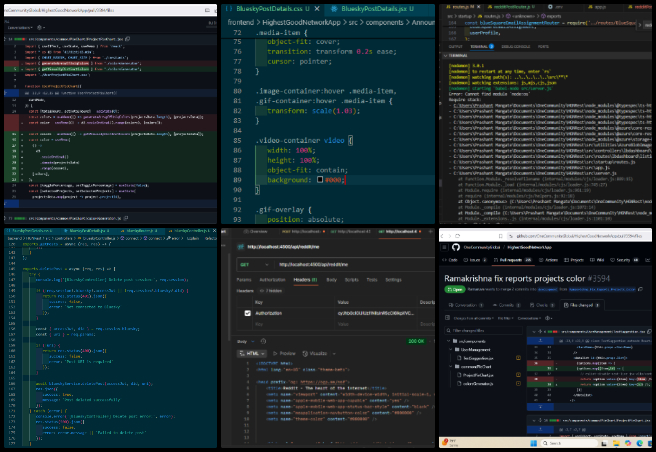Open the Postman Settings tab

[393, 280]
